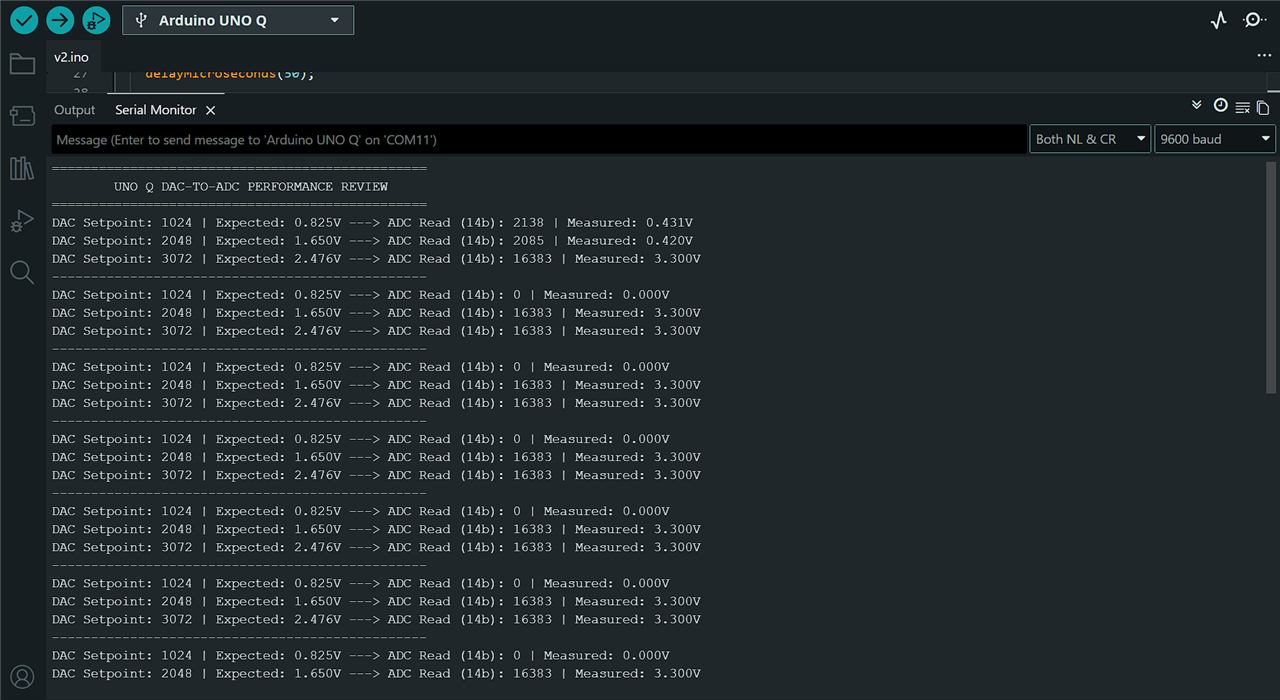Open the editor tab overflow three-dots menu

pos(1263,56)
